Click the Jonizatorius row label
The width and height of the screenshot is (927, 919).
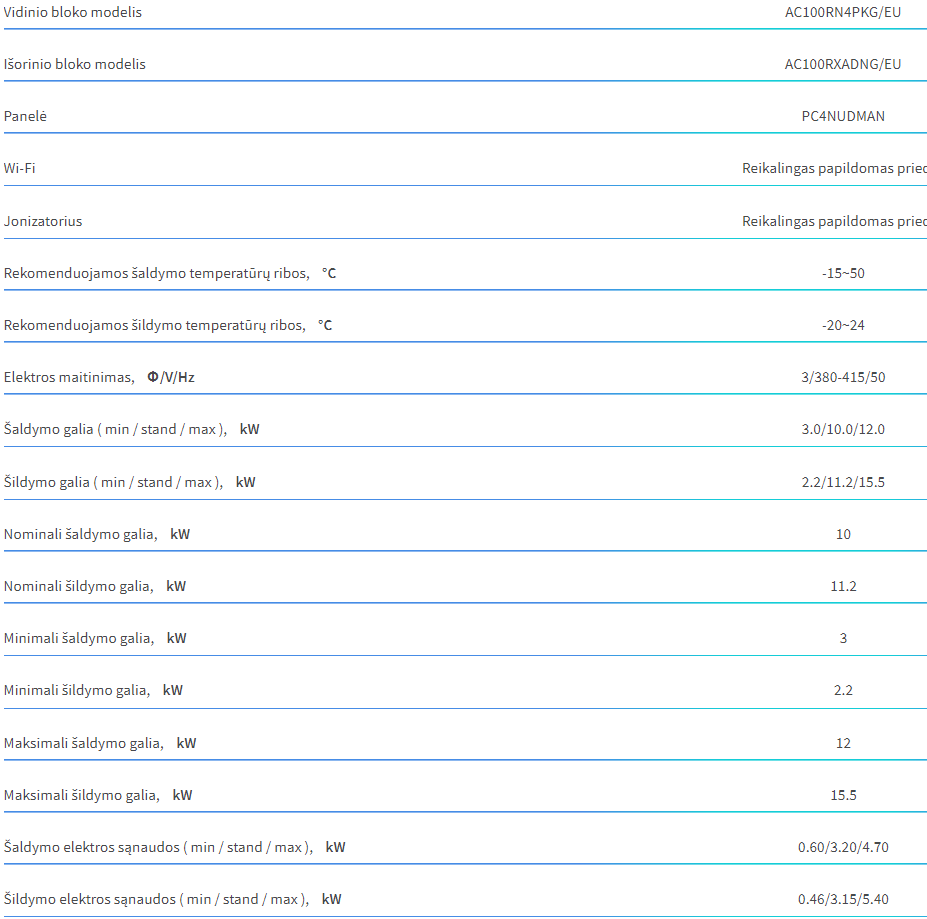43,221
